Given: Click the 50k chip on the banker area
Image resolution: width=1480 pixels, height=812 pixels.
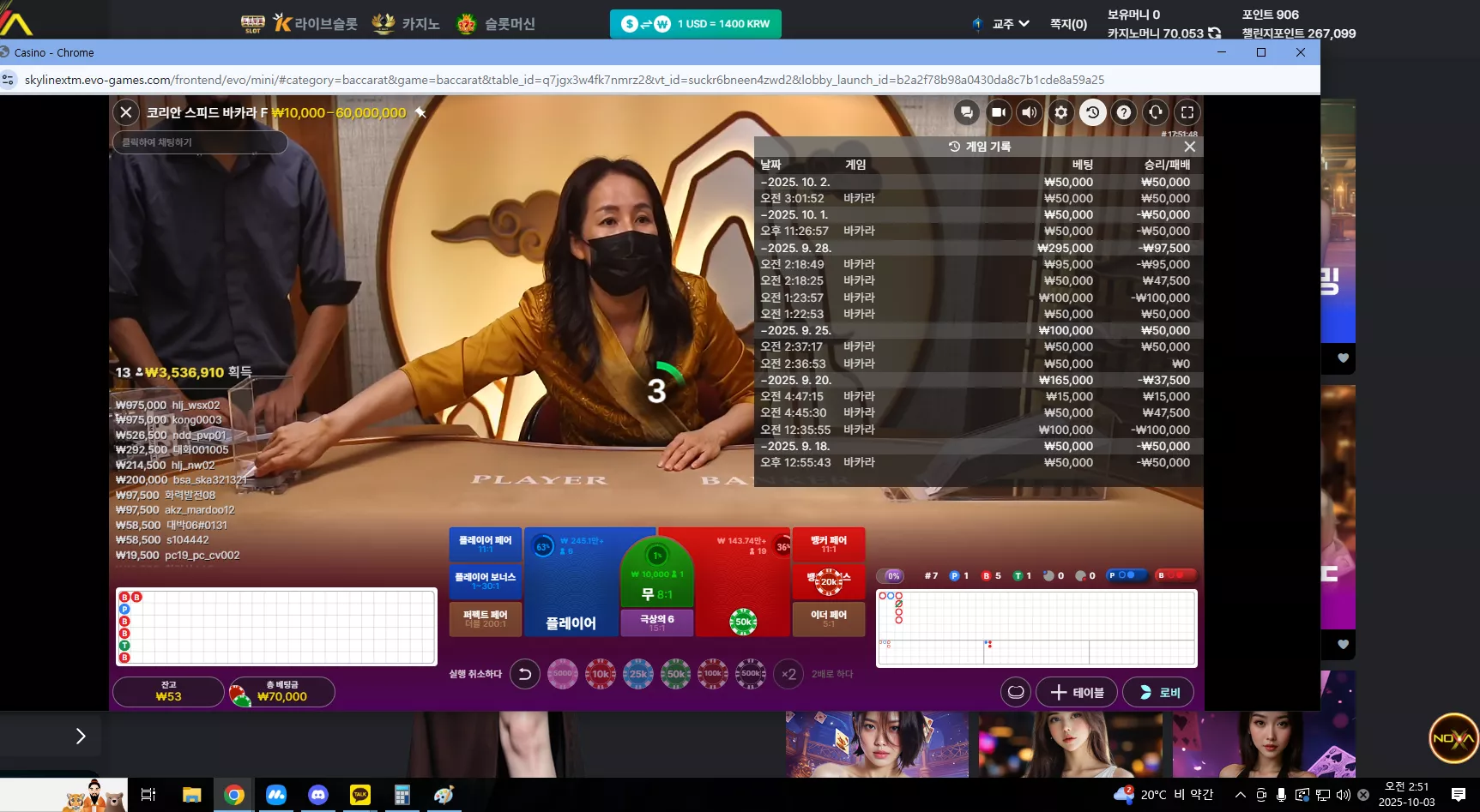Looking at the screenshot, I should click(743, 622).
